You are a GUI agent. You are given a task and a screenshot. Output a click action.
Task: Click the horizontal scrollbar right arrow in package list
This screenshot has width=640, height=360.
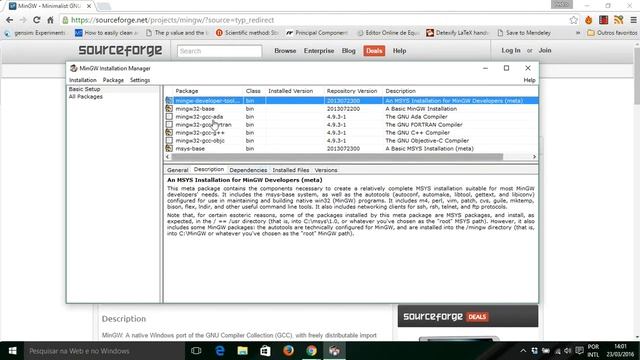coord(534,157)
